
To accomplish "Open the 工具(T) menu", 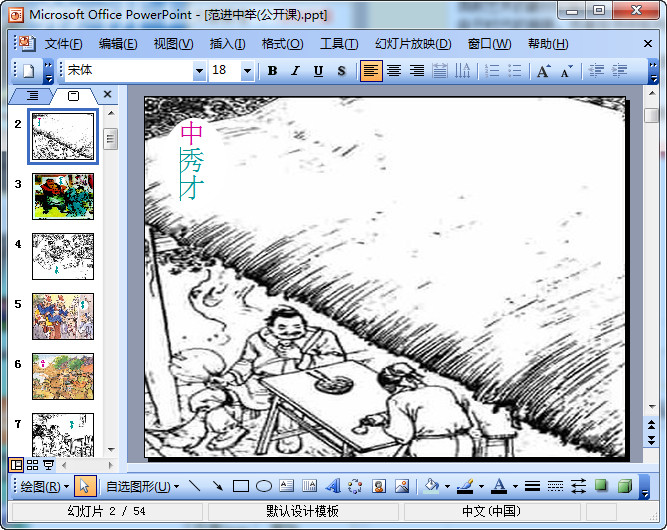I will click(339, 44).
